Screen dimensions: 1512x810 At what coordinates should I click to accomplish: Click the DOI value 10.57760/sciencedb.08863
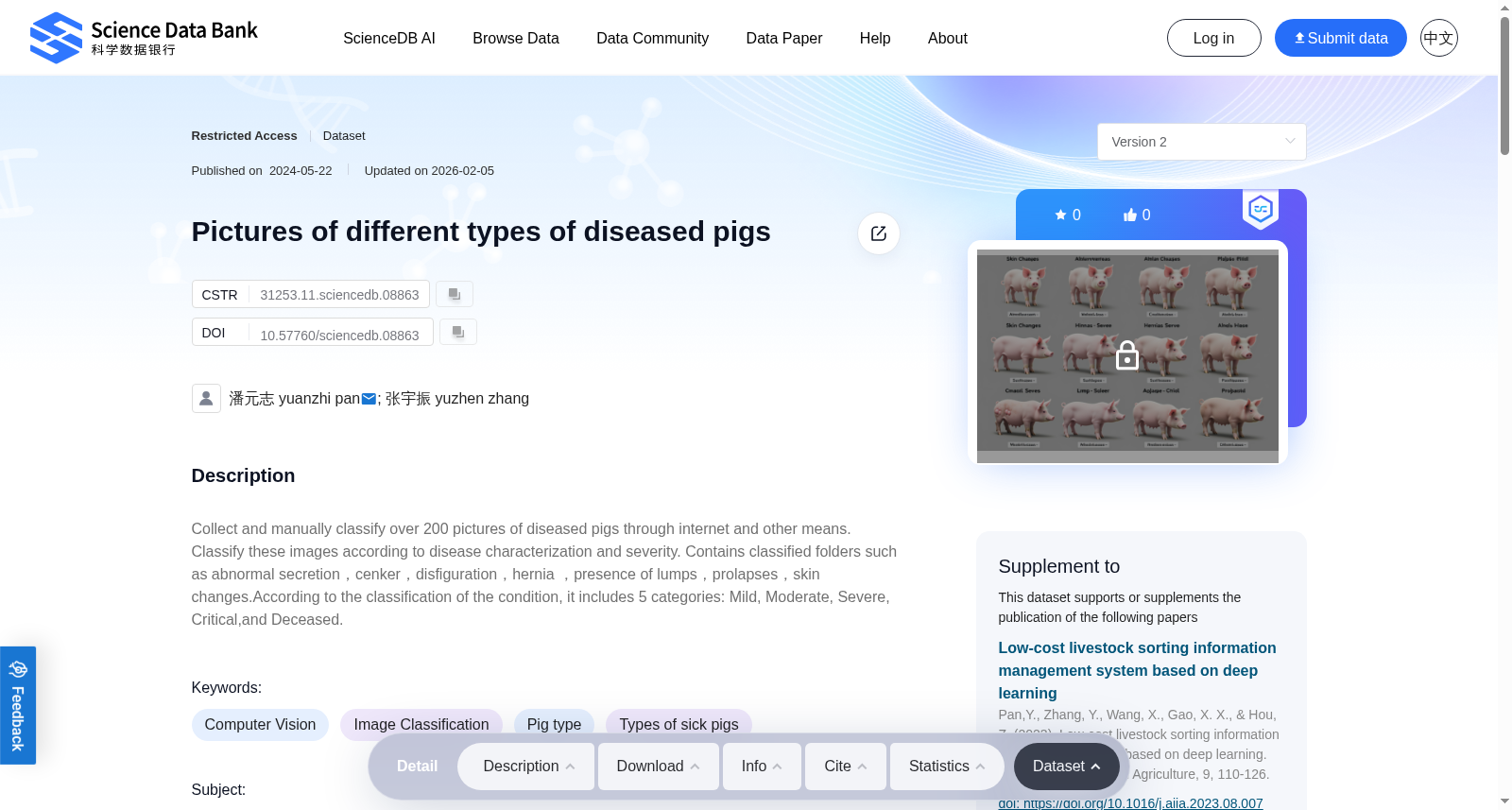tap(339, 335)
